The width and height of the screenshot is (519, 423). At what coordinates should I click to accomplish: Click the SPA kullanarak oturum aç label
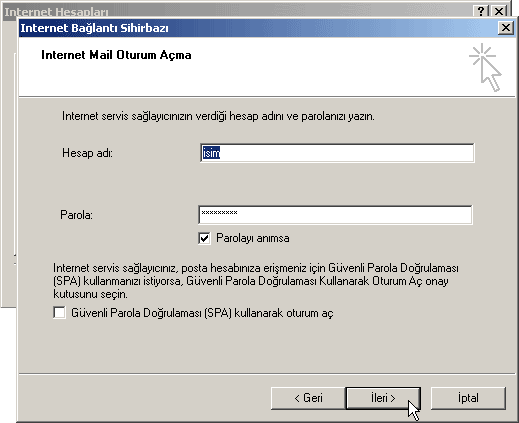pyautogui.click(x=202, y=313)
